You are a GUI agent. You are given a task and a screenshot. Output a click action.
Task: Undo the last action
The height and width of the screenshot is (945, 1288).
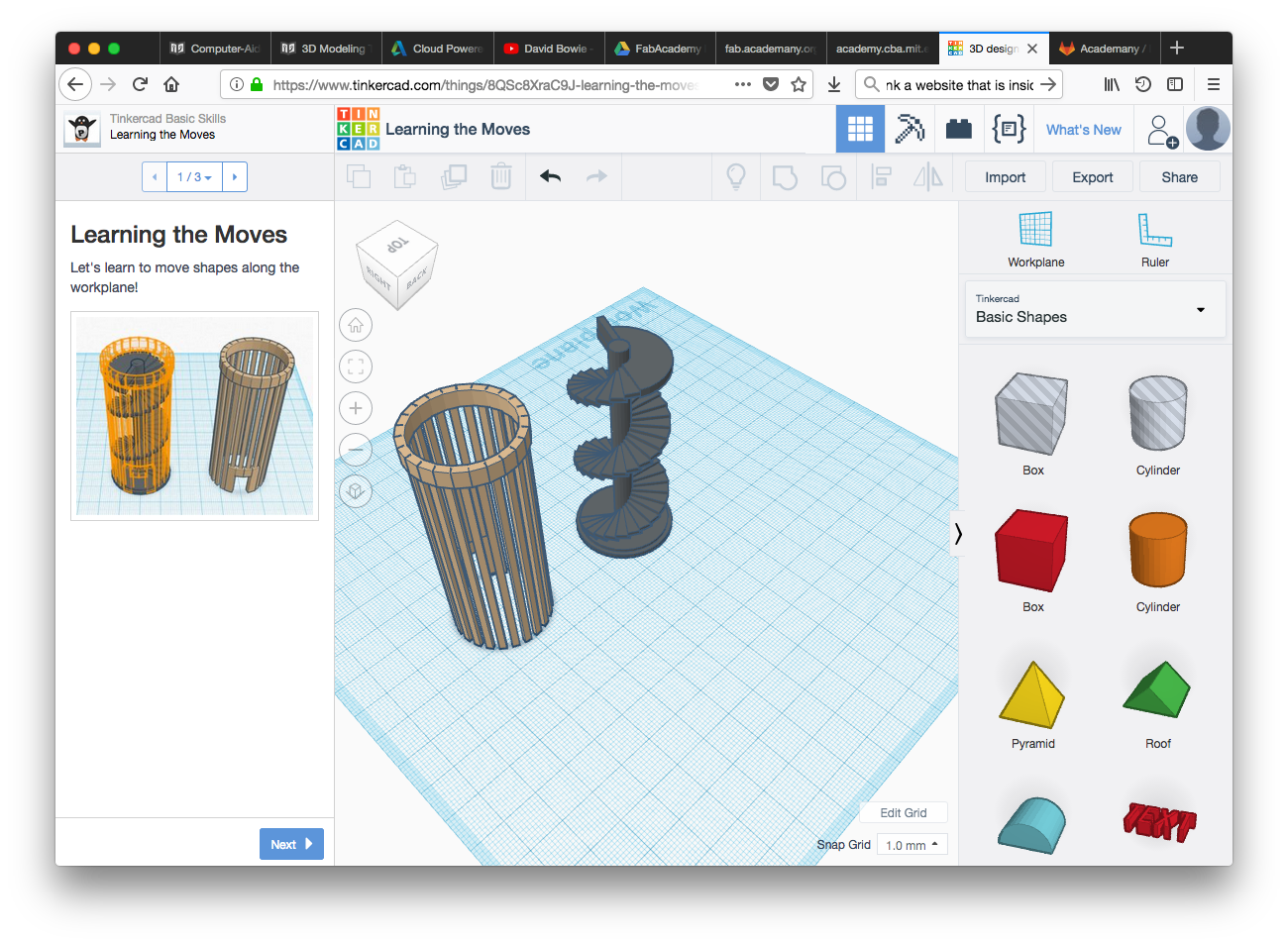point(551,177)
